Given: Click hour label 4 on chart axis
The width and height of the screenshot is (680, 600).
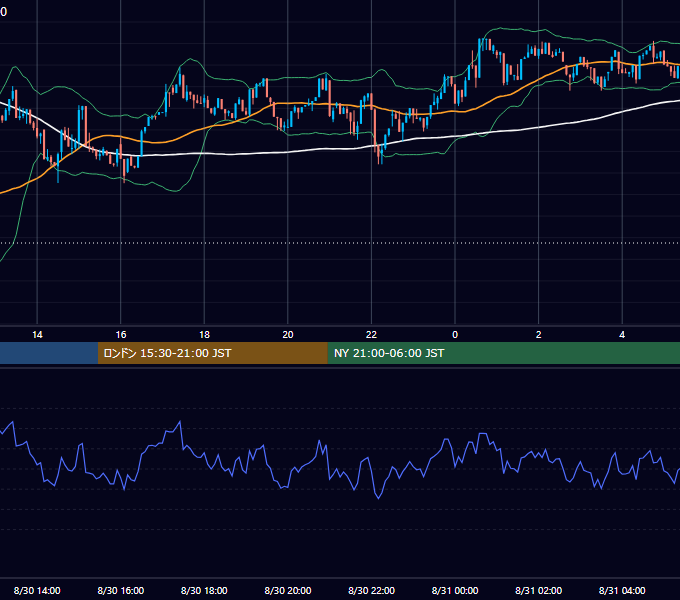Looking at the screenshot, I should [622, 335].
